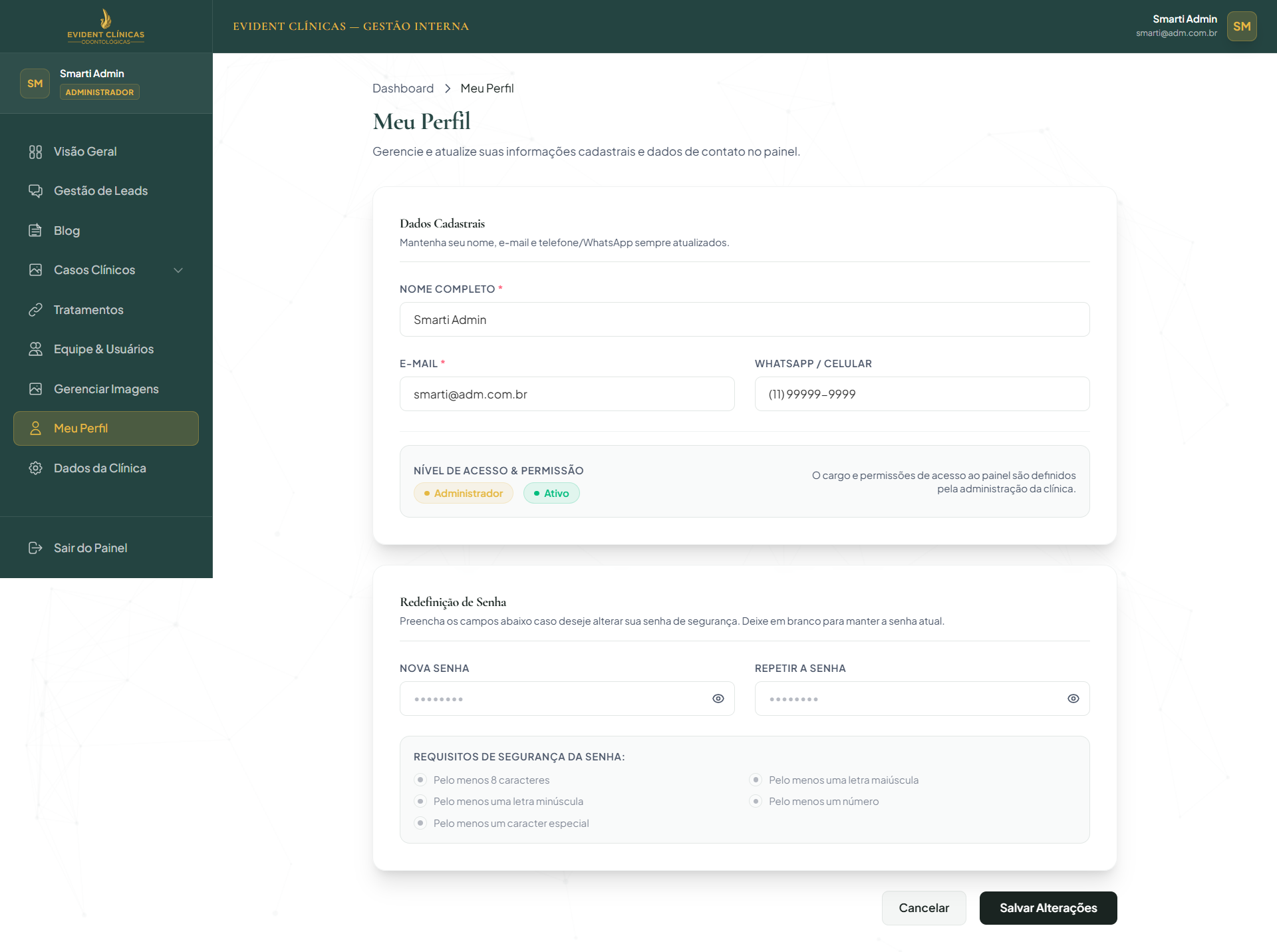Click the Meu Perfil breadcrumb text

point(487,88)
